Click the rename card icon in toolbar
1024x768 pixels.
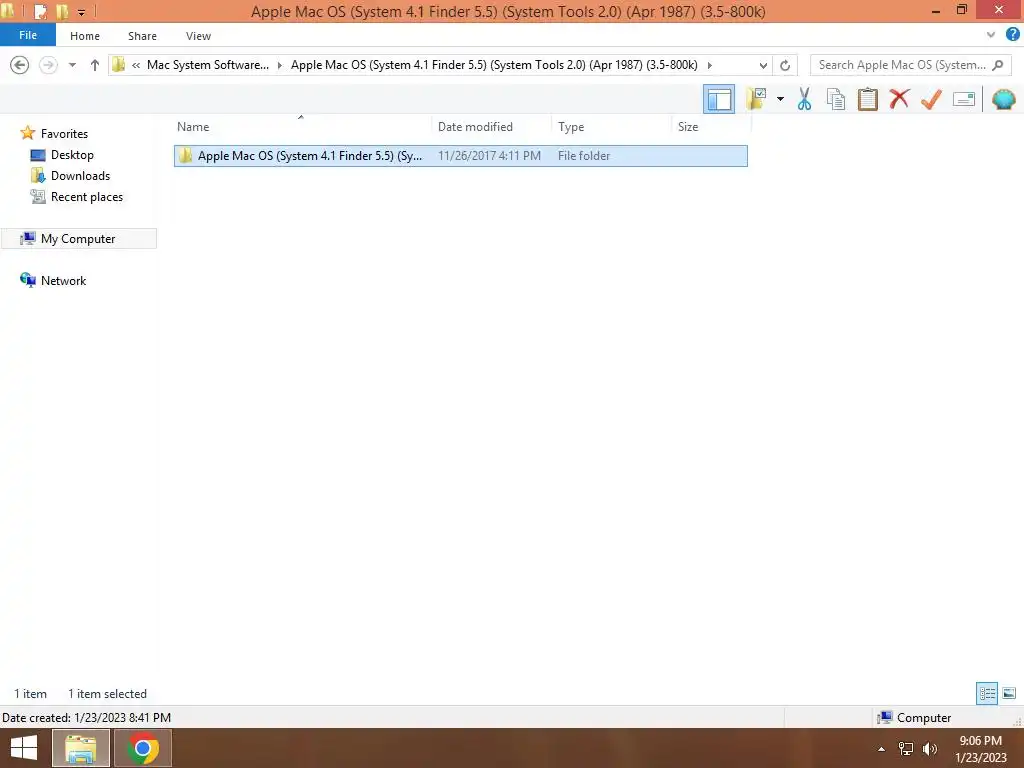[x=964, y=99]
